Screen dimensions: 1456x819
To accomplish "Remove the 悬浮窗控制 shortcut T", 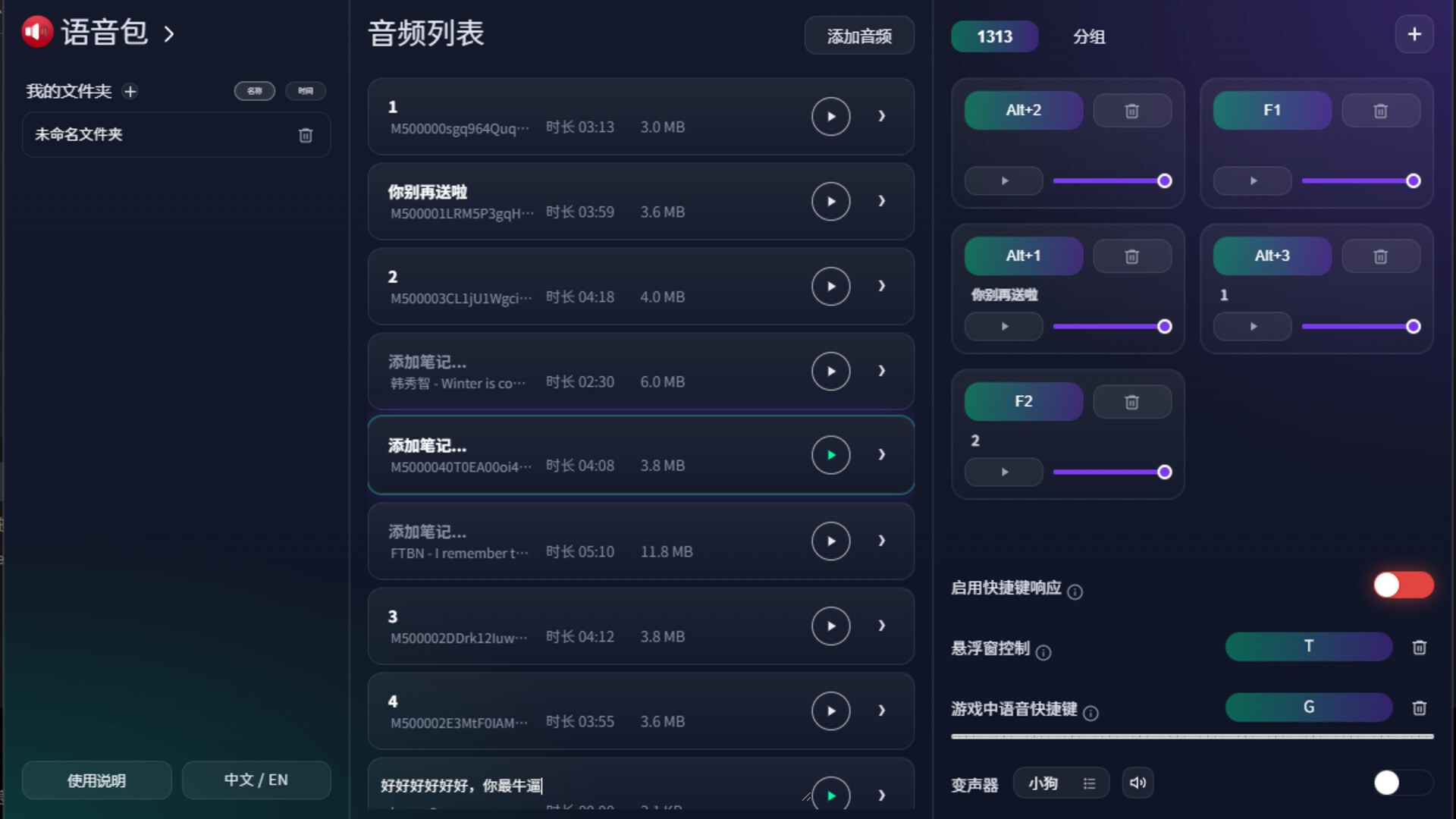I will 1419,648.
